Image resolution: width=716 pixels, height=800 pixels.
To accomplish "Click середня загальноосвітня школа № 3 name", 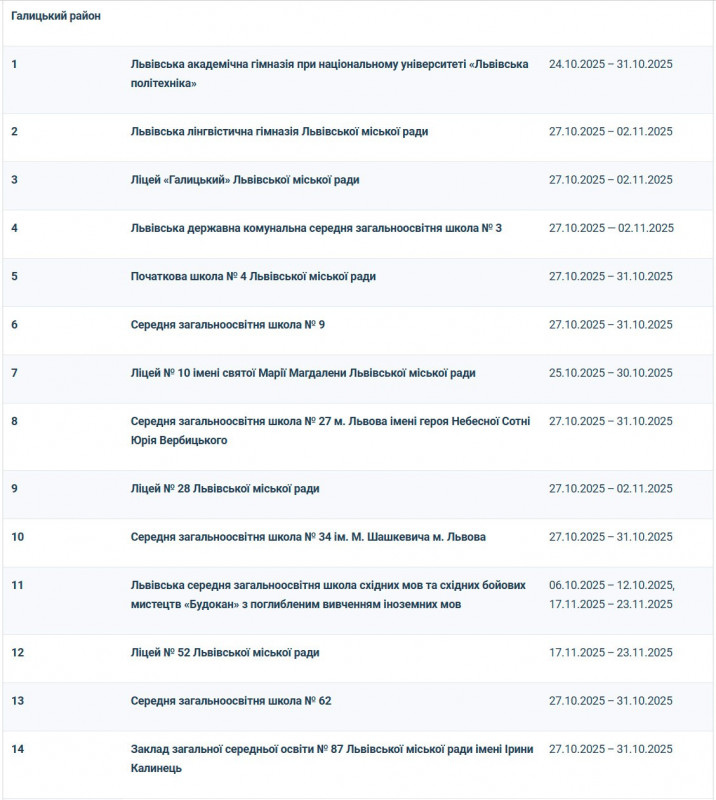I will point(316,228).
